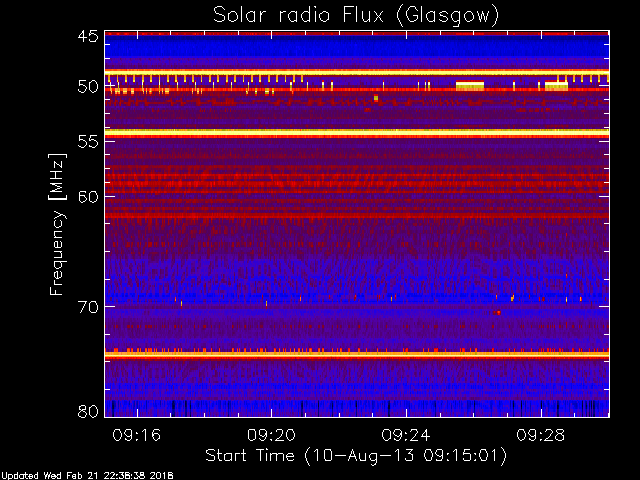Click the x-axis label "Start Time (10-Aug-13 09:15:01)"
Viewport: 640px width, 480px height.
click(x=356, y=456)
